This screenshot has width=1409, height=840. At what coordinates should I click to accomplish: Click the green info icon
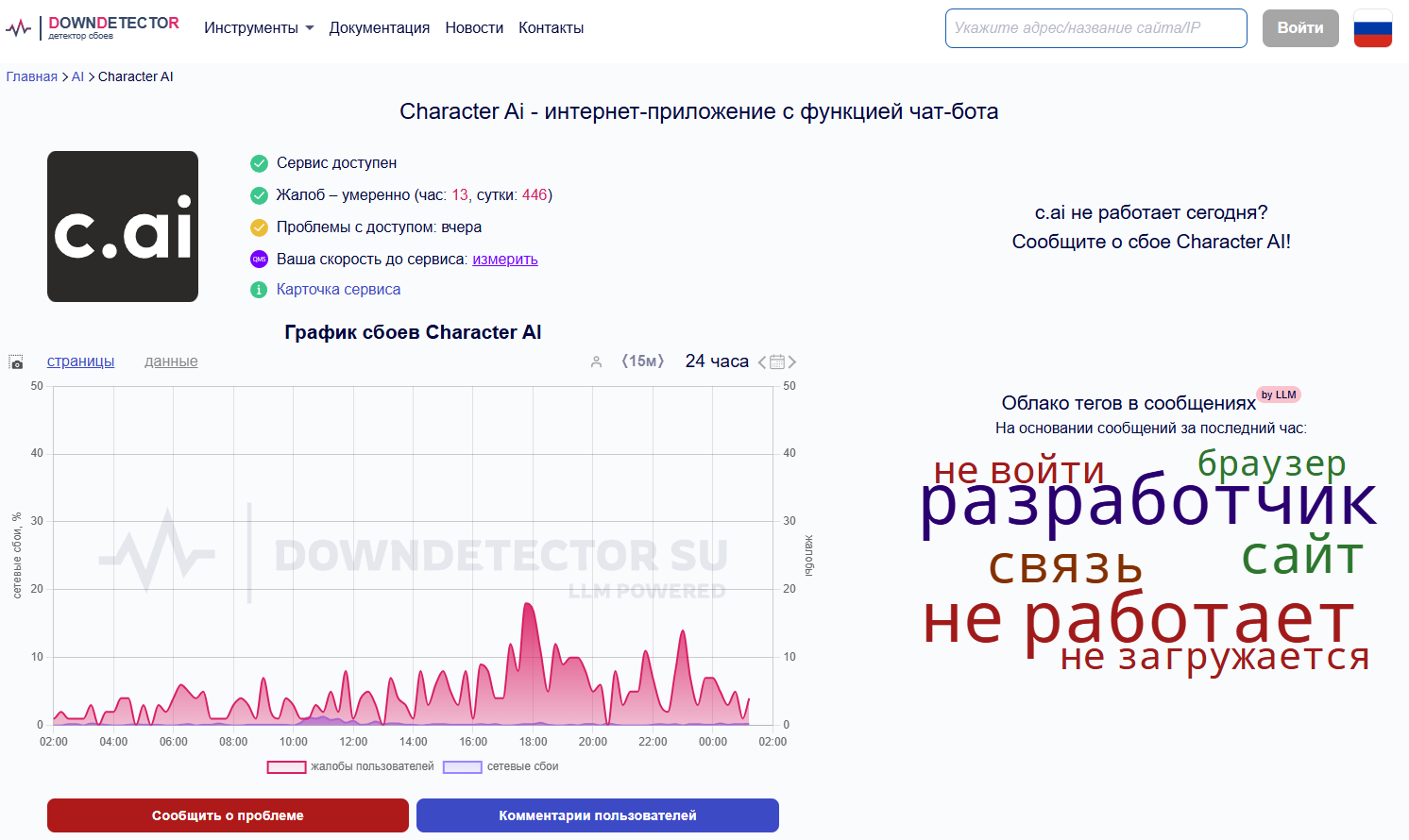pos(259,290)
